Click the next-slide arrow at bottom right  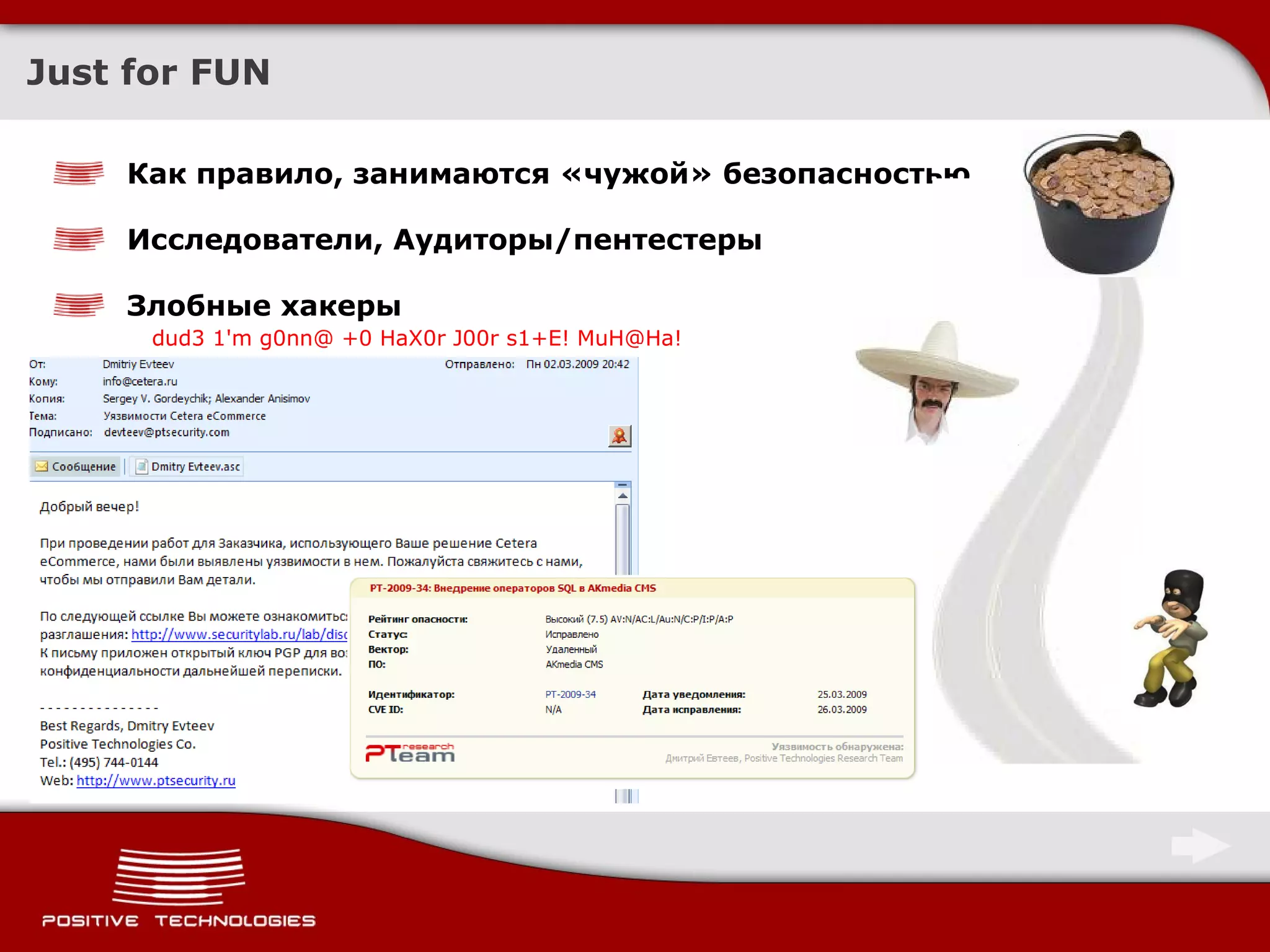coord(1201,846)
